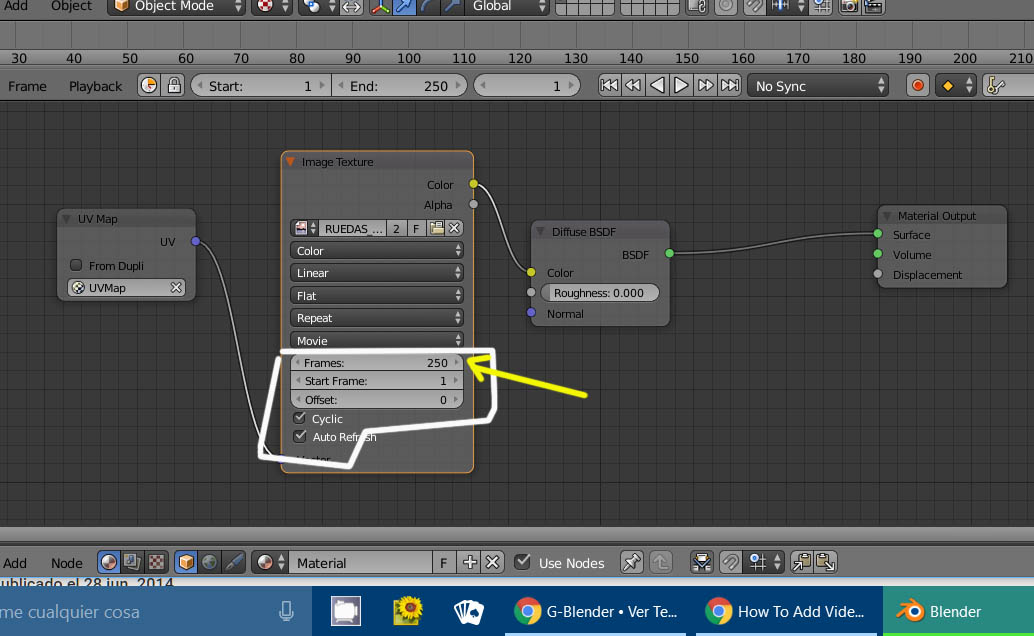The image size is (1034, 636).
Task: Switch to G-Blender Chrome window in taskbar
Action: [596, 611]
